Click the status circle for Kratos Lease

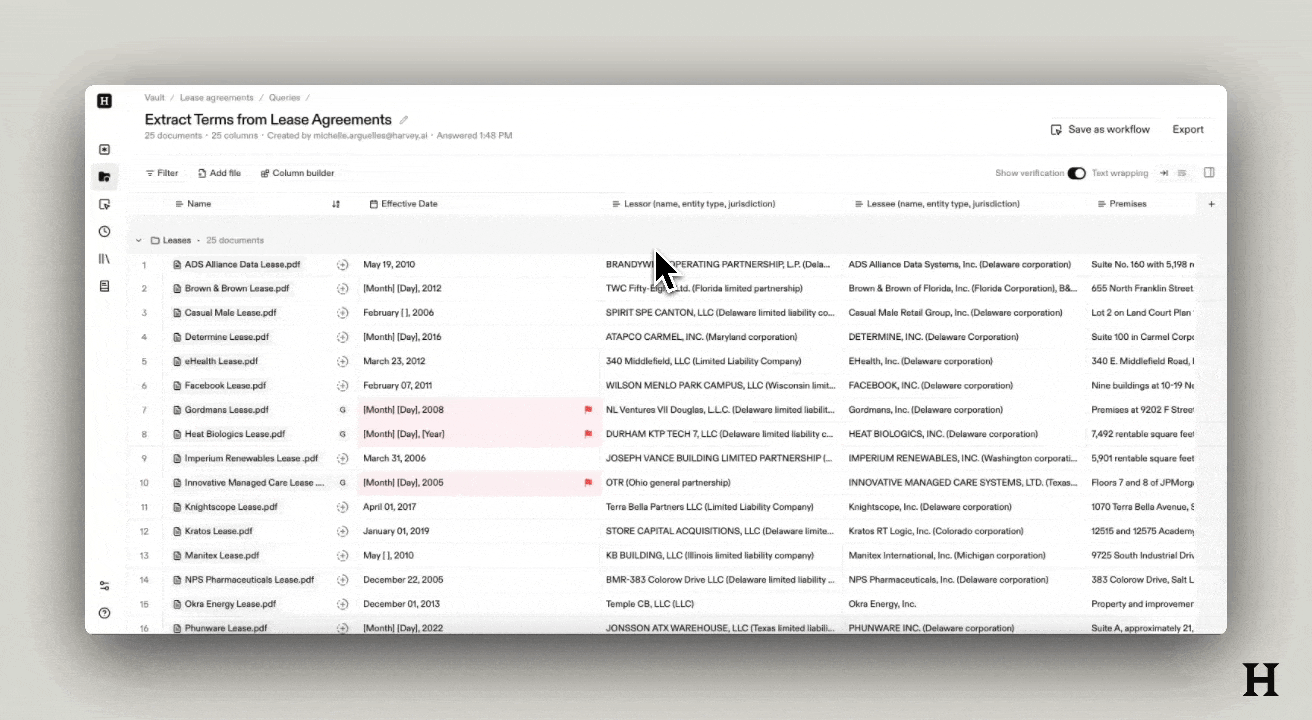pyautogui.click(x=342, y=531)
